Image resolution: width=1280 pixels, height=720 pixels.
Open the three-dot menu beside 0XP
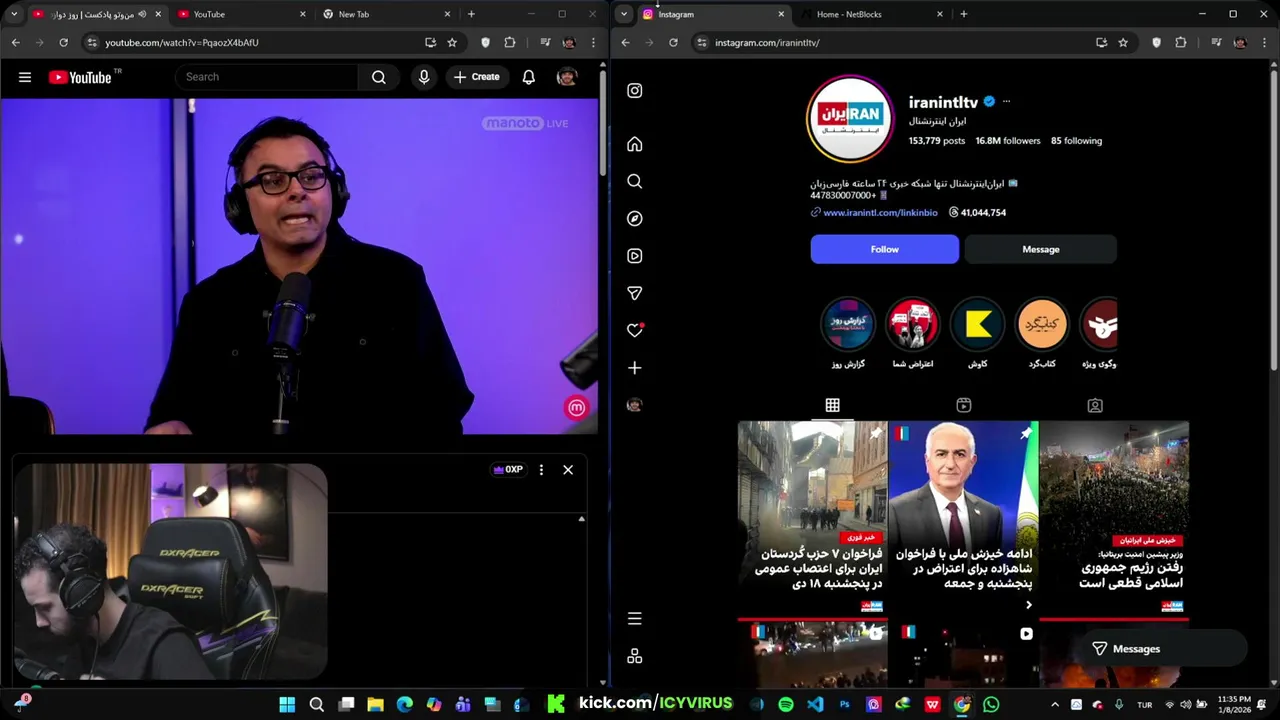coord(541,470)
